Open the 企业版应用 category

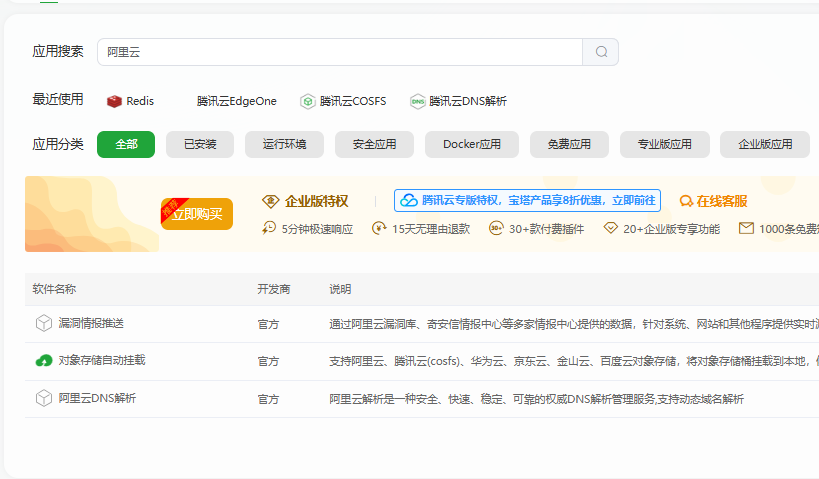pyautogui.click(x=765, y=144)
